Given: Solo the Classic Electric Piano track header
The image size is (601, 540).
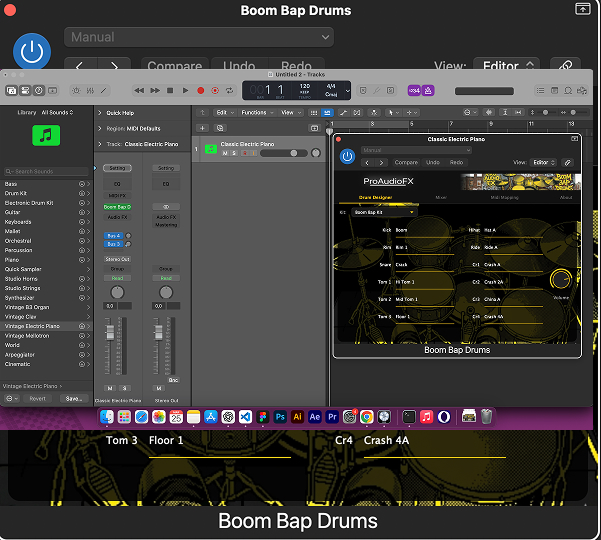Looking at the screenshot, I should coord(234,153).
